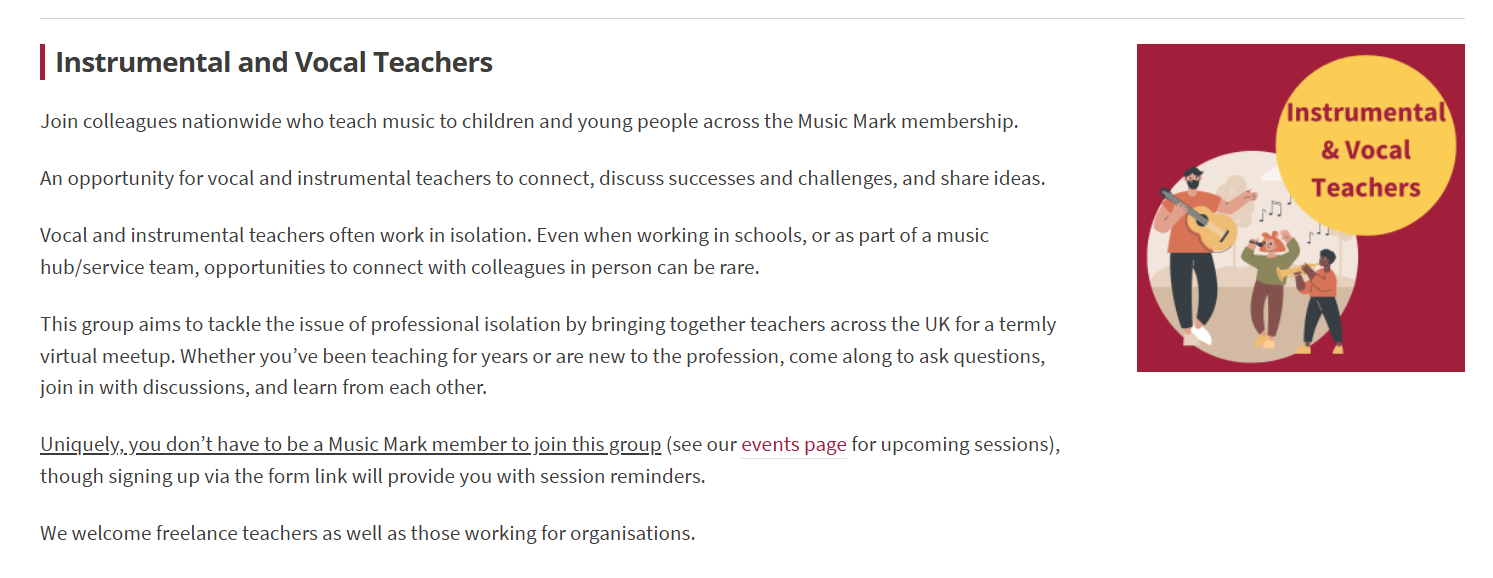Click the red accent bar beside heading
The image size is (1493, 578).
tap(43, 62)
